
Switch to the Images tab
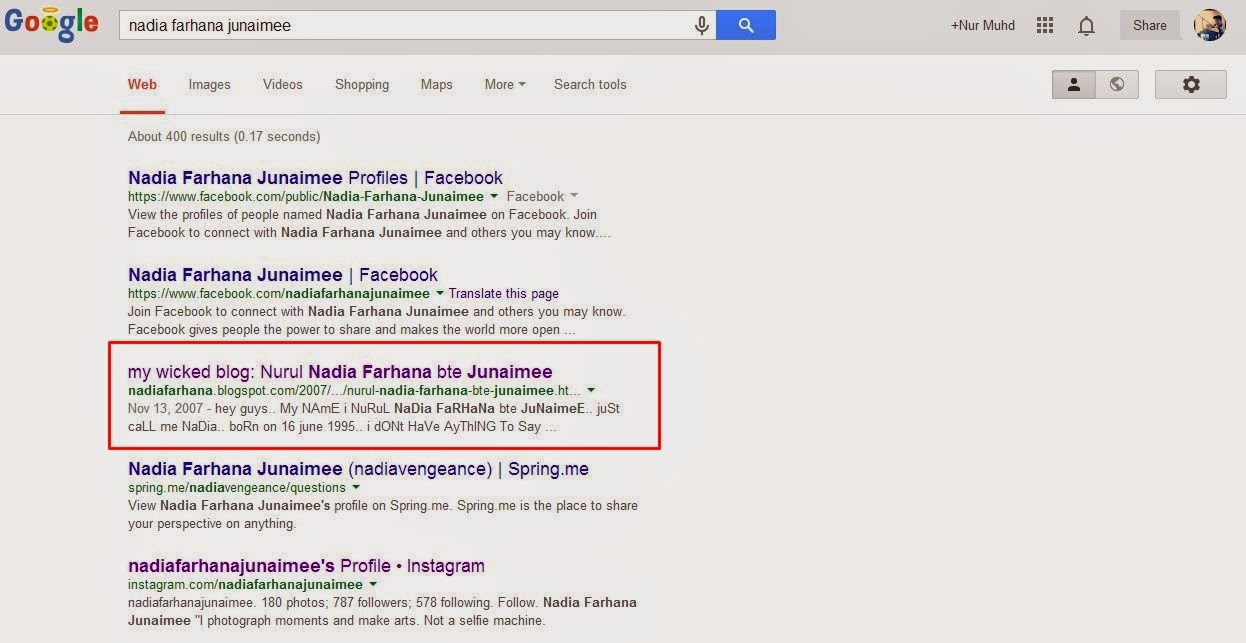coord(209,85)
